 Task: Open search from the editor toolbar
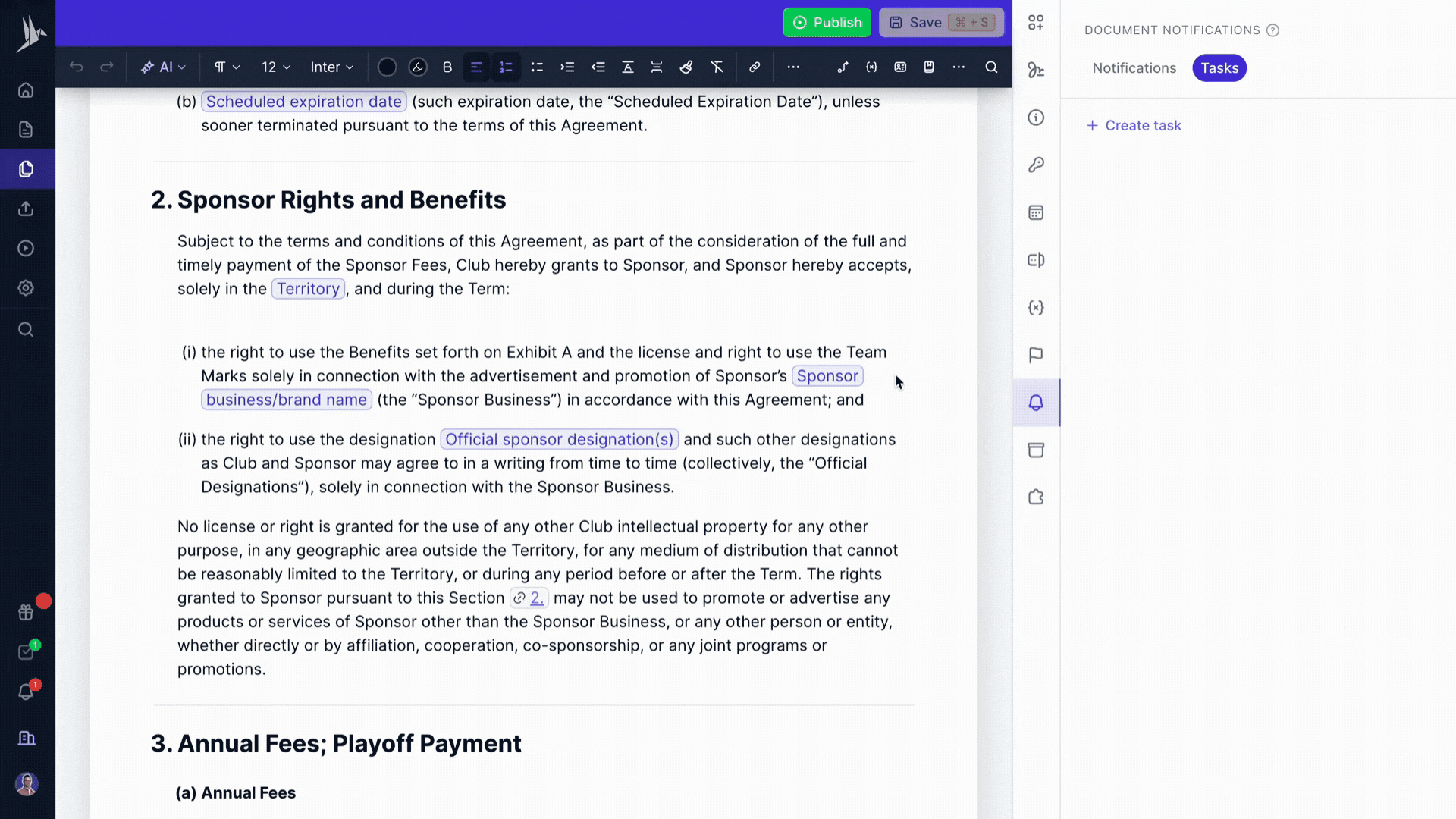pos(991,67)
